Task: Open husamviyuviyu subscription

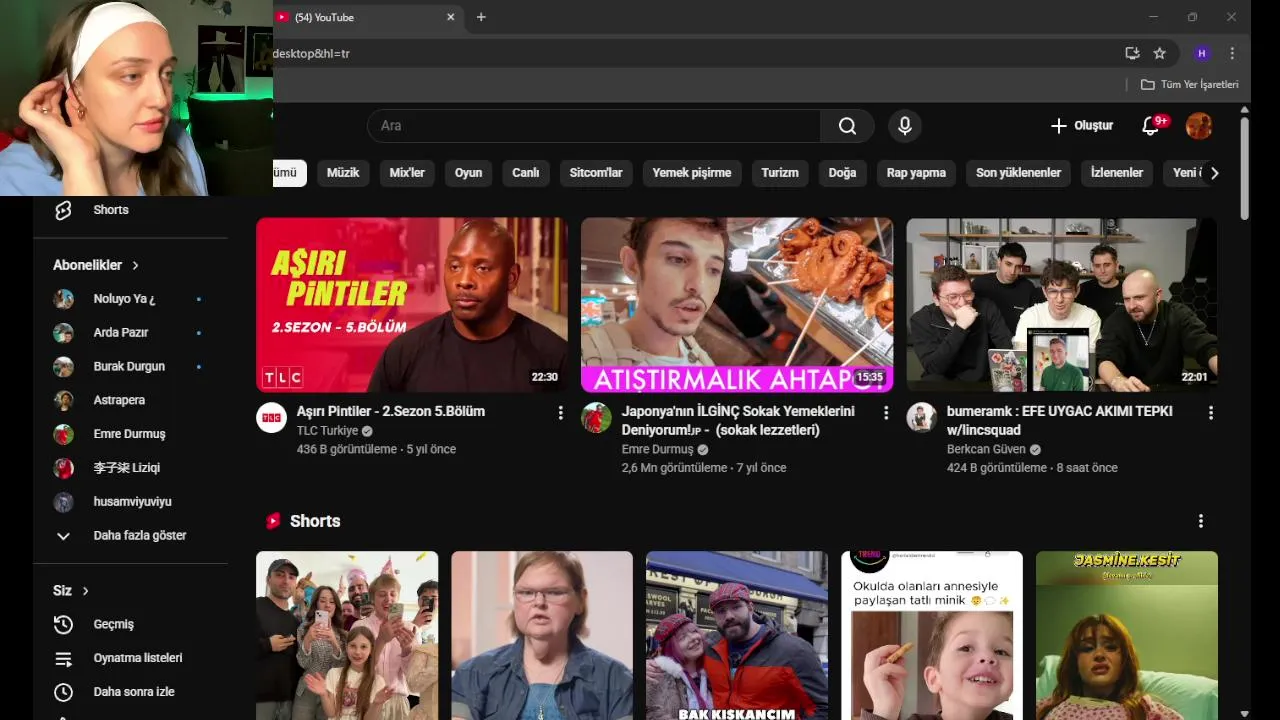Action: (130, 502)
